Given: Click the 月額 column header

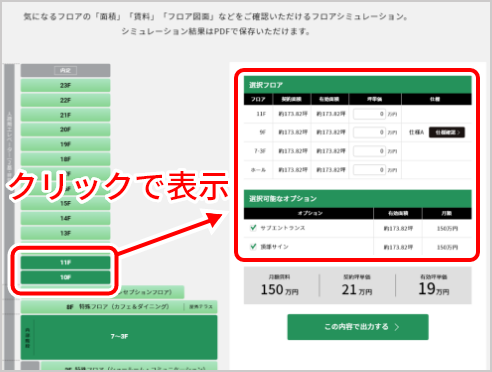Looking at the screenshot, I should tap(447, 213).
